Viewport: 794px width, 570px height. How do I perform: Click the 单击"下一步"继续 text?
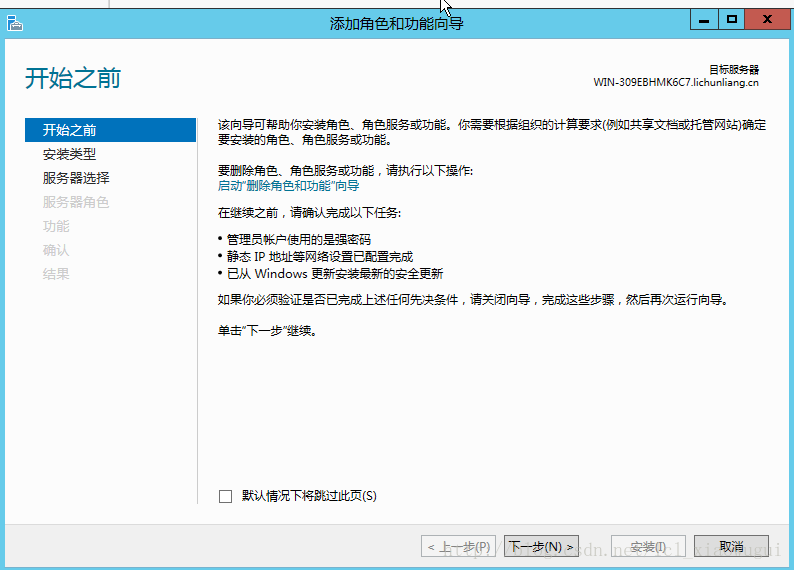pyautogui.click(x=267, y=331)
